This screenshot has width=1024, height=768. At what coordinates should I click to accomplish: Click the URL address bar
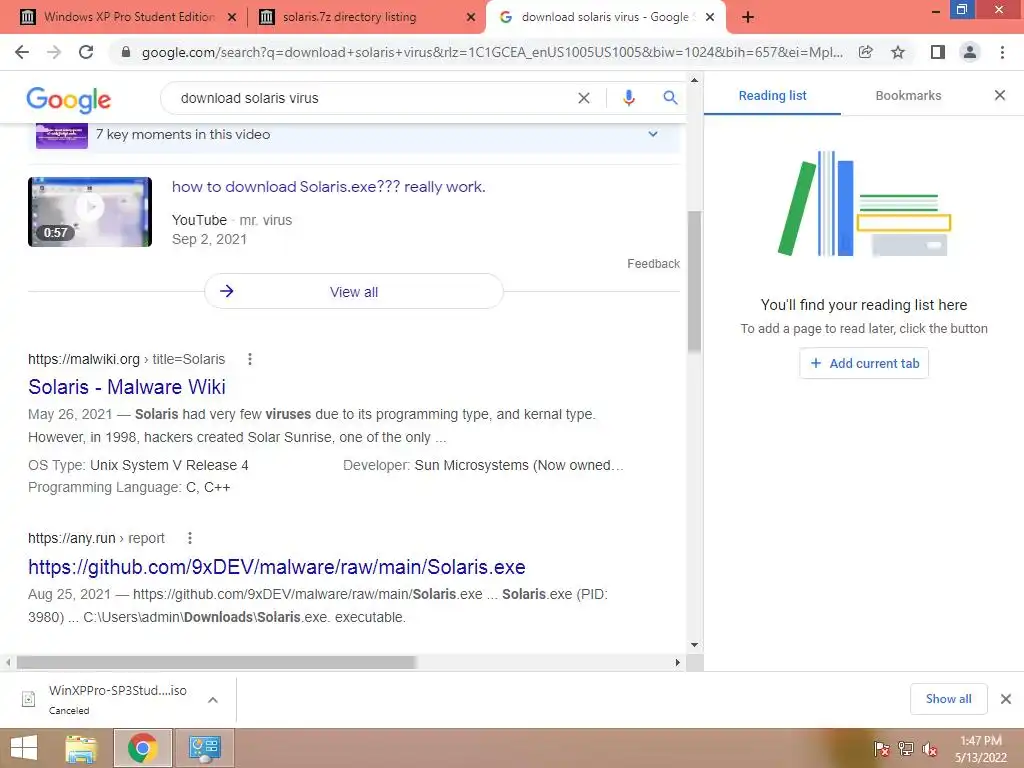click(492, 52)
